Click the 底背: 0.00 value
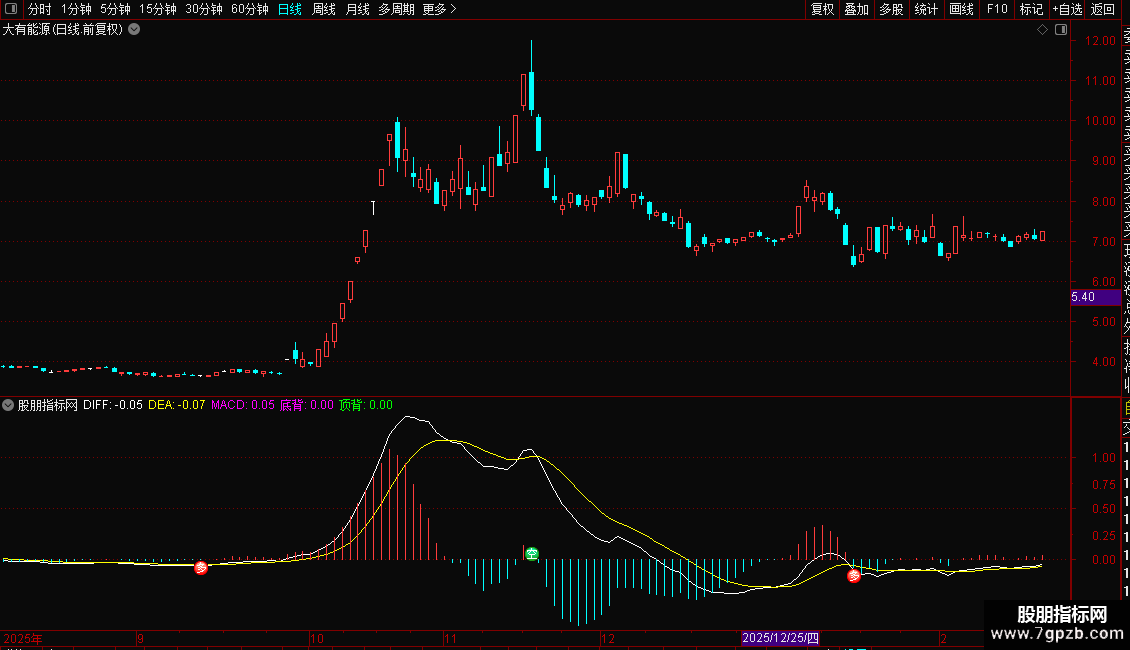This screenshot has height=650, width=1130. pos(306,405)
